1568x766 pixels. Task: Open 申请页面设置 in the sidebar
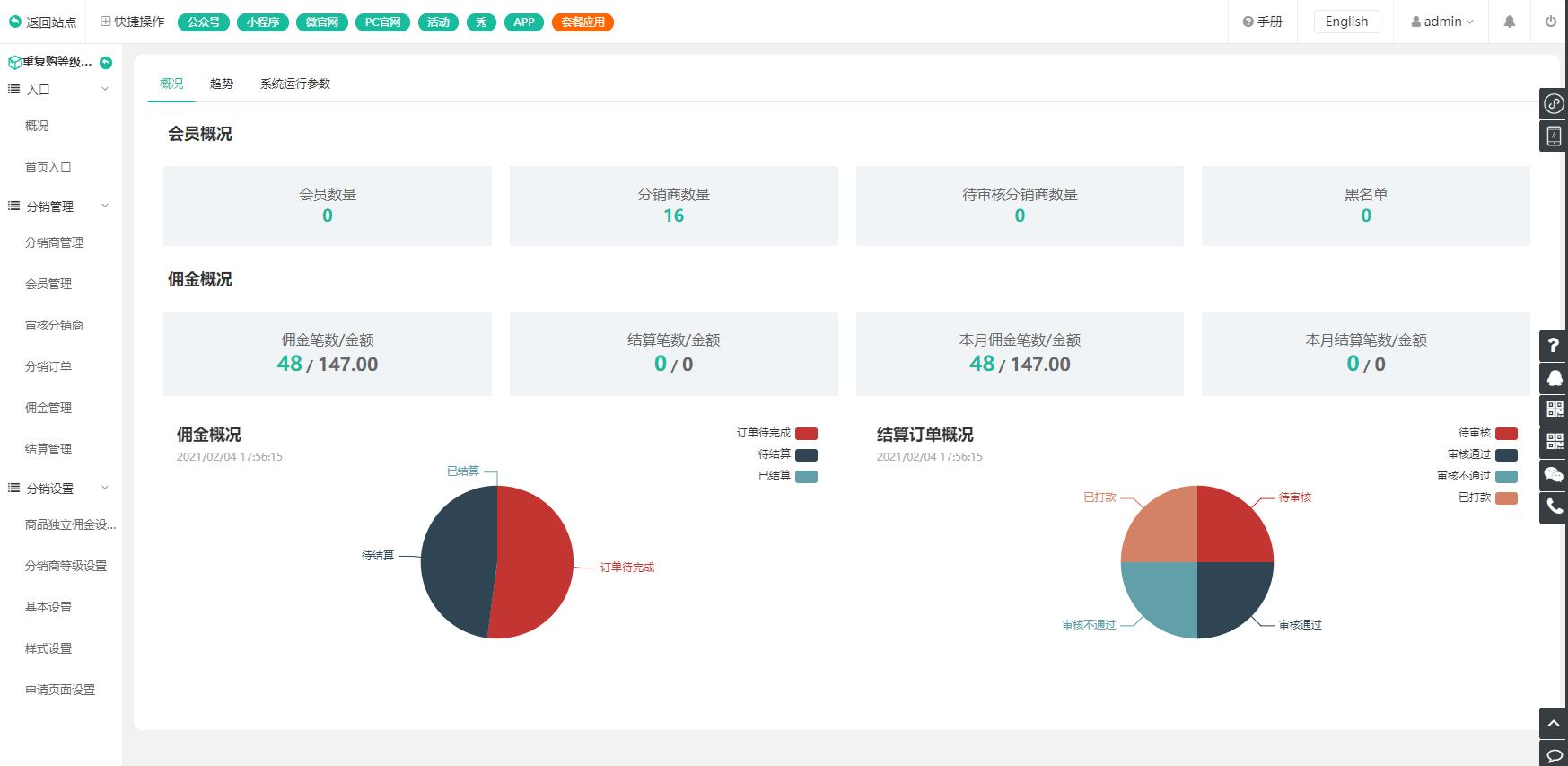(60, 690)
